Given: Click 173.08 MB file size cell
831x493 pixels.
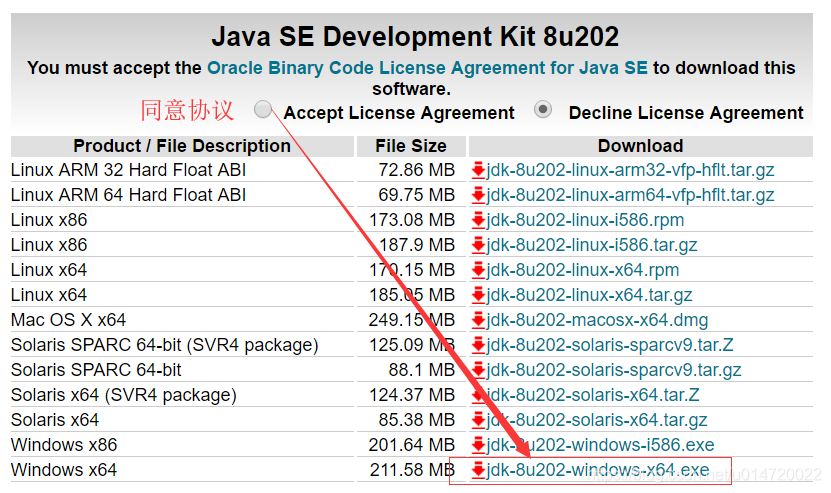Looking at the screenshot, I should point(412,220).
